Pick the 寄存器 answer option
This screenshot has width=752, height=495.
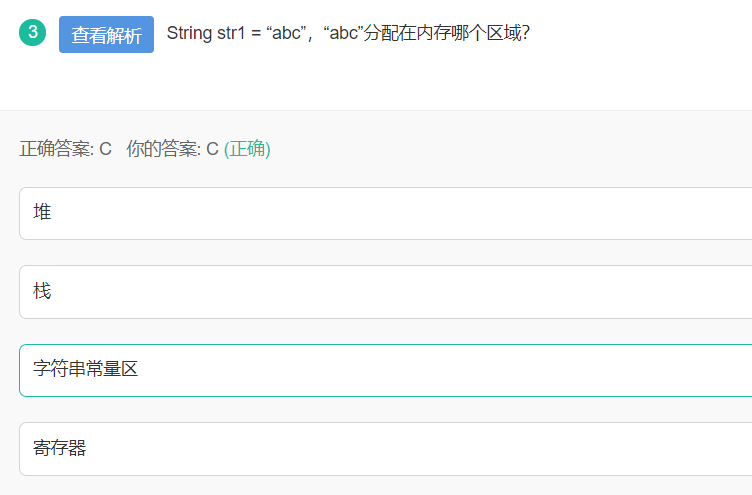click(385, 448)
